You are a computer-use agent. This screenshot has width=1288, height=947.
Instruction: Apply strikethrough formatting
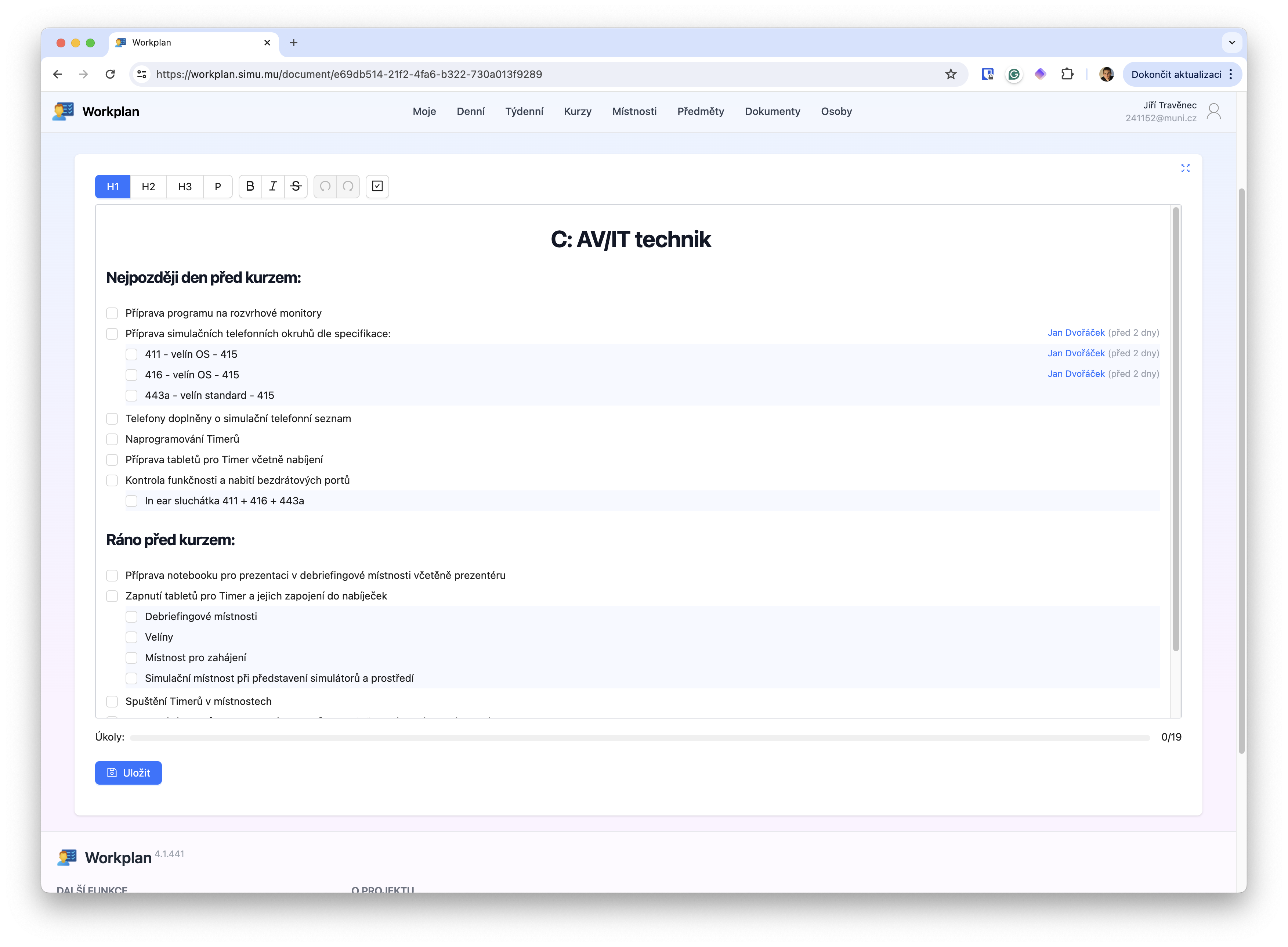coord(296,186)
